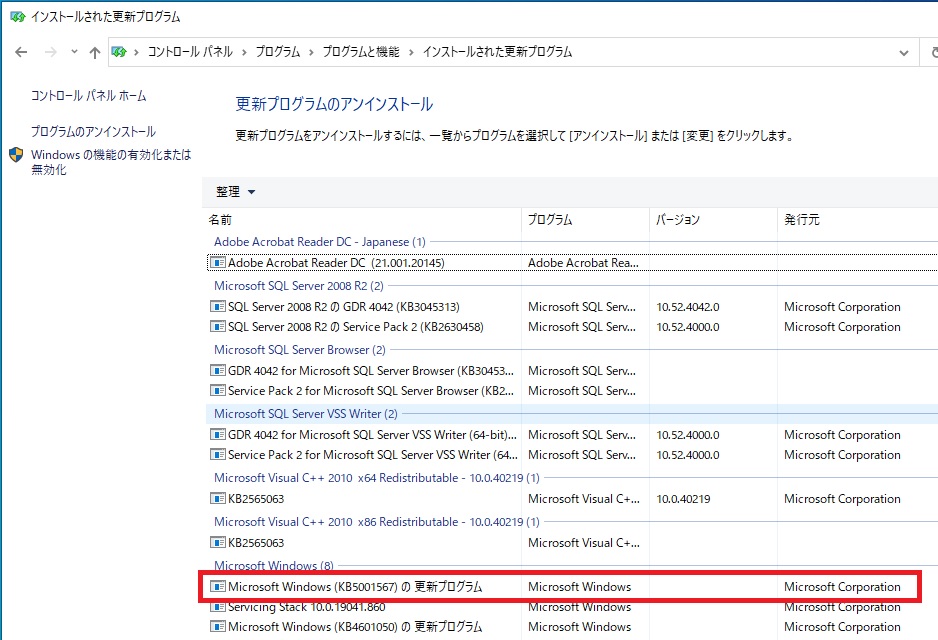Open the 整理 dropdown menu
The image size is (938, 640).
coord(235,192)
